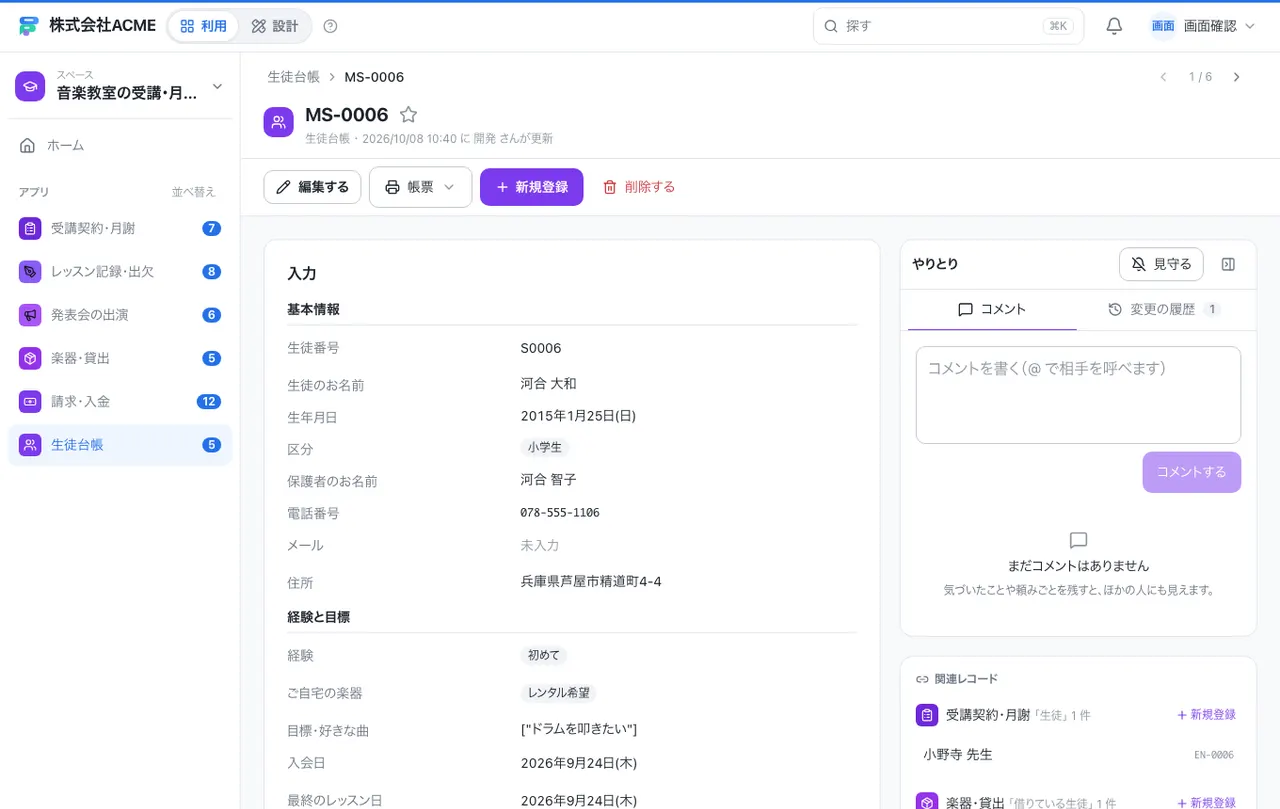Open notifications bell icon
The image size is (1280, 809).
(1114, 26)
